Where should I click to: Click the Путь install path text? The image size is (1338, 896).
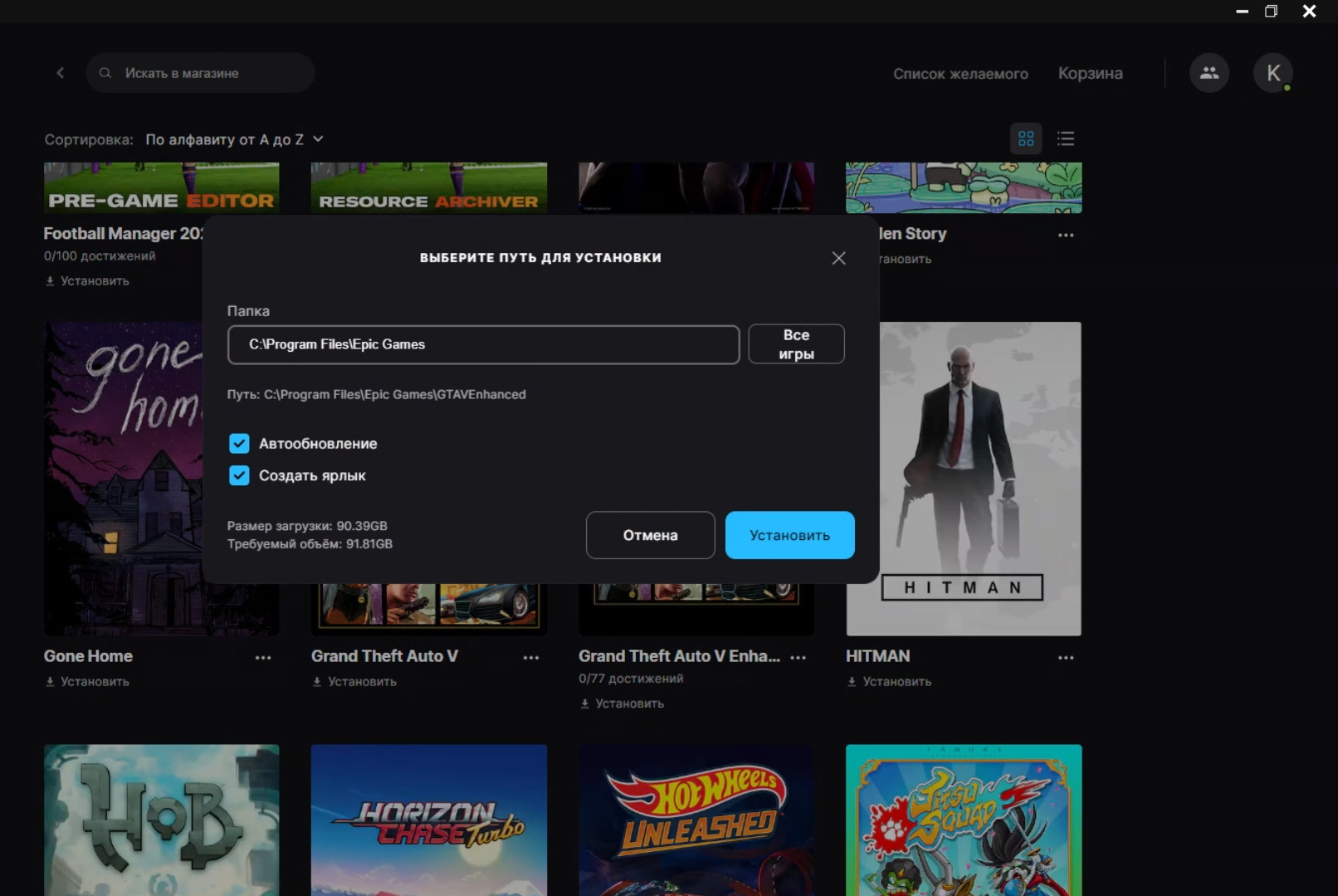pyautogui.click(x=376, y=395)
